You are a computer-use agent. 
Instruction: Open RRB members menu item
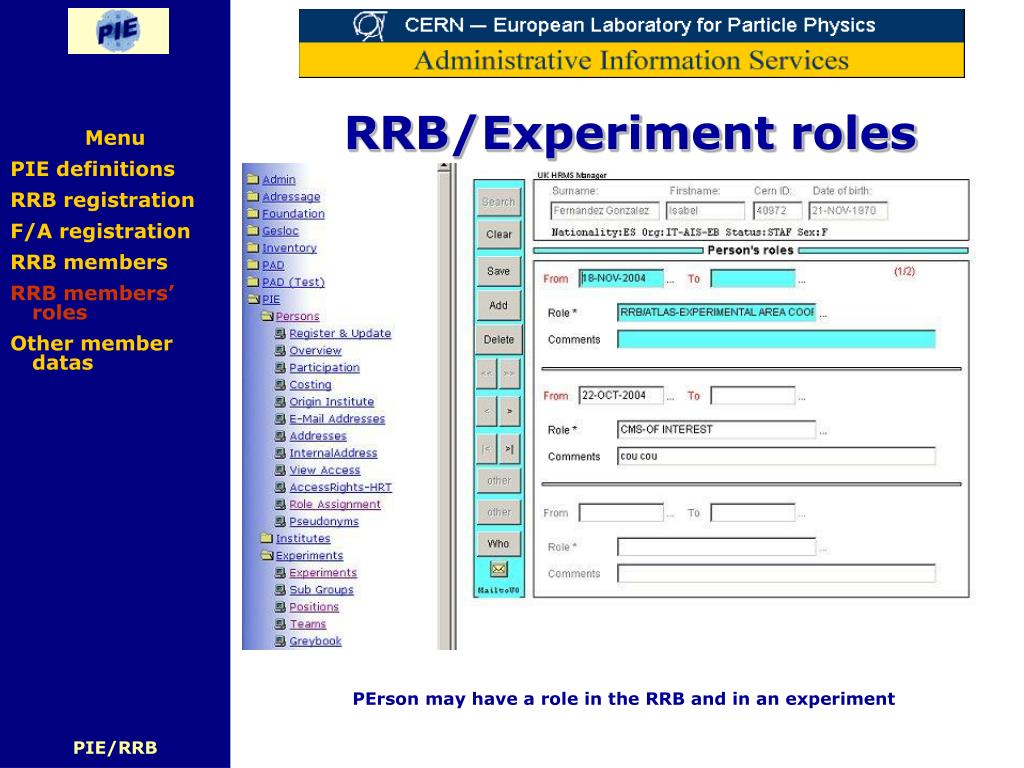[x=89, y=262]
